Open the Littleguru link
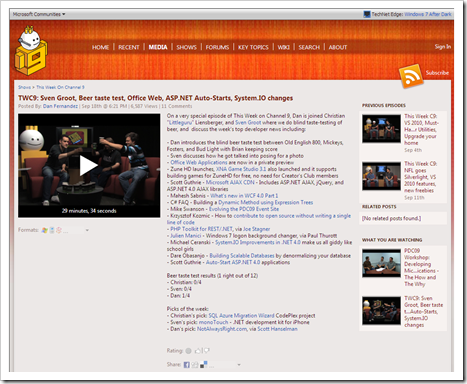The height and width of the screenshot is (384, 467). coord(180,122)
